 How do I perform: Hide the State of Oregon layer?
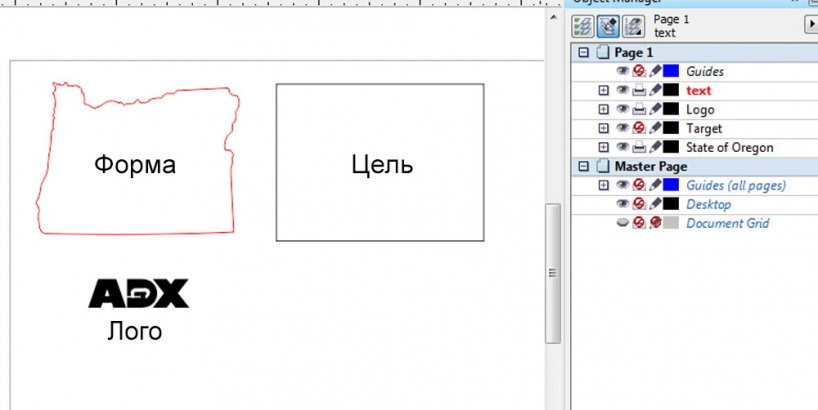point(622,147)
